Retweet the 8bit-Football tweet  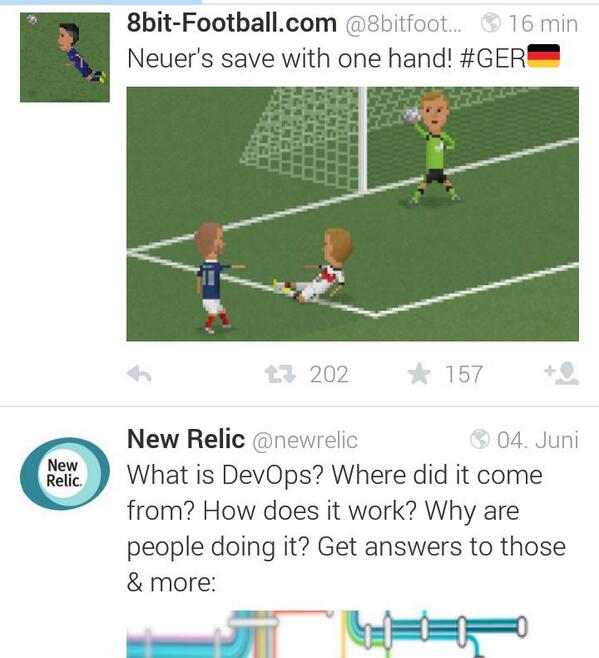(280, 374)
